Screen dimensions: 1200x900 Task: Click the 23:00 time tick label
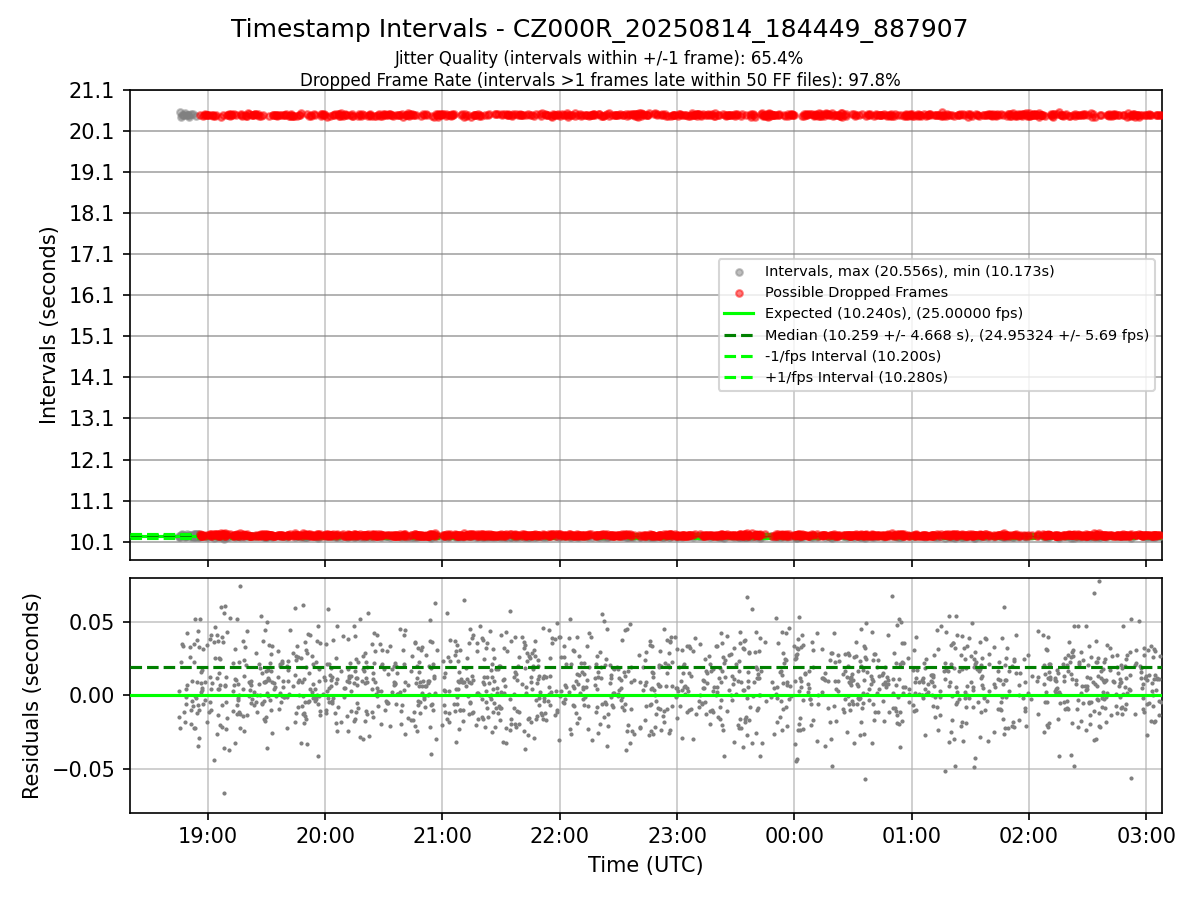coord(677,834)
